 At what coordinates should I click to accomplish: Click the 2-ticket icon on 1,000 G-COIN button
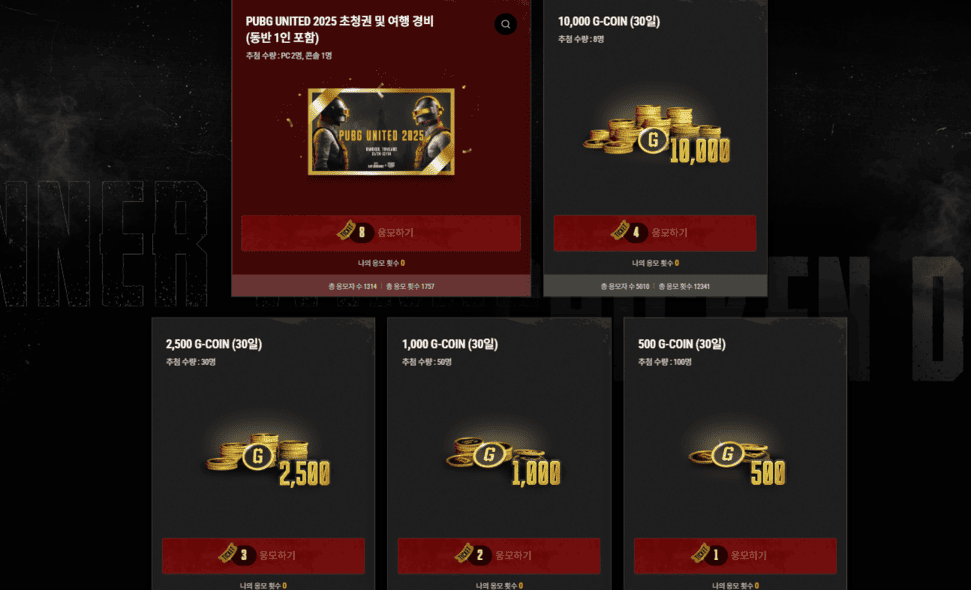(473, 554)
